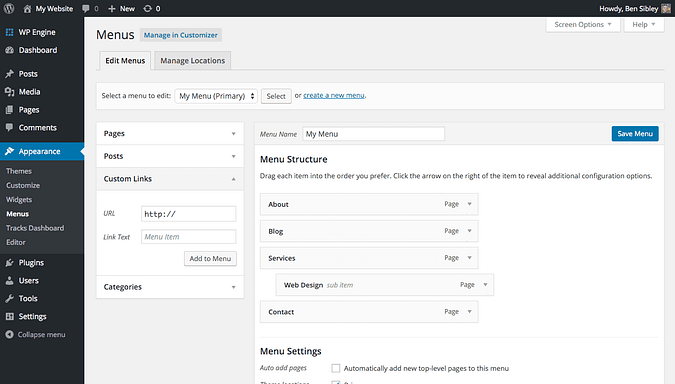The height and width of the screenshot is (384, 675).
Task: Expand the Blog menu item options
Action: click(x=470, y=231)
